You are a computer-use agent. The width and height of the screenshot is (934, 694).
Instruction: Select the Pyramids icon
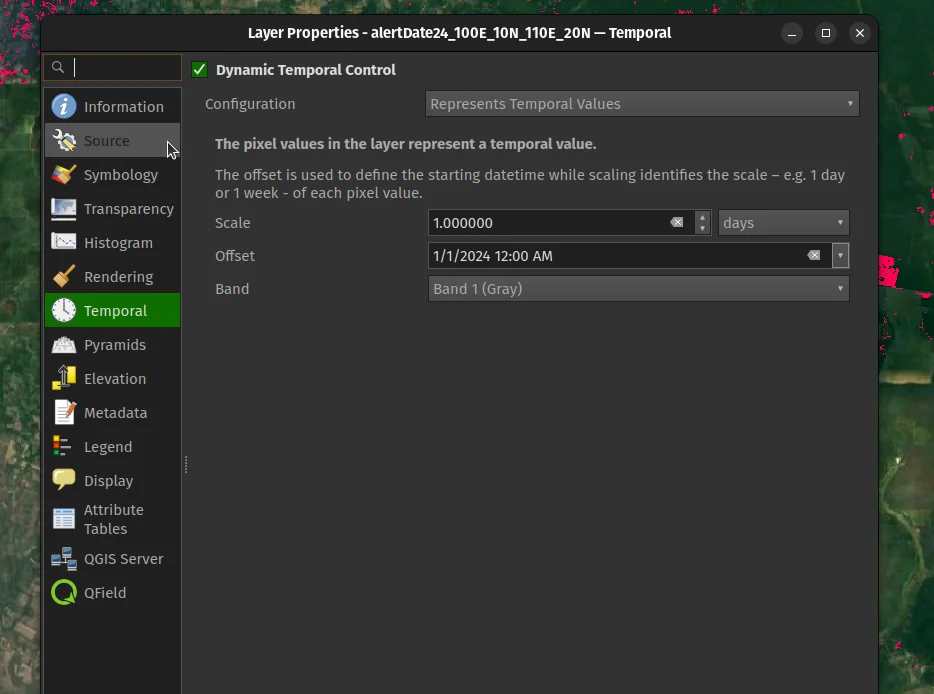click(64, 345)
